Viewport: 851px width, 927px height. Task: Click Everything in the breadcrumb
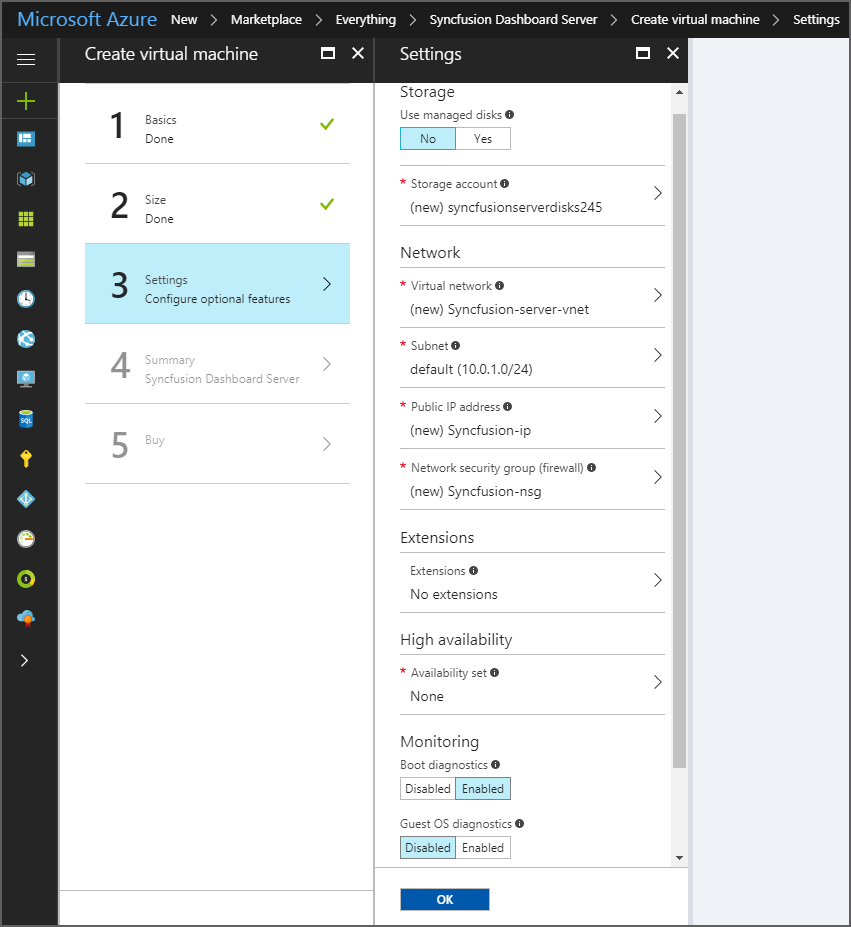pos(365,20)
